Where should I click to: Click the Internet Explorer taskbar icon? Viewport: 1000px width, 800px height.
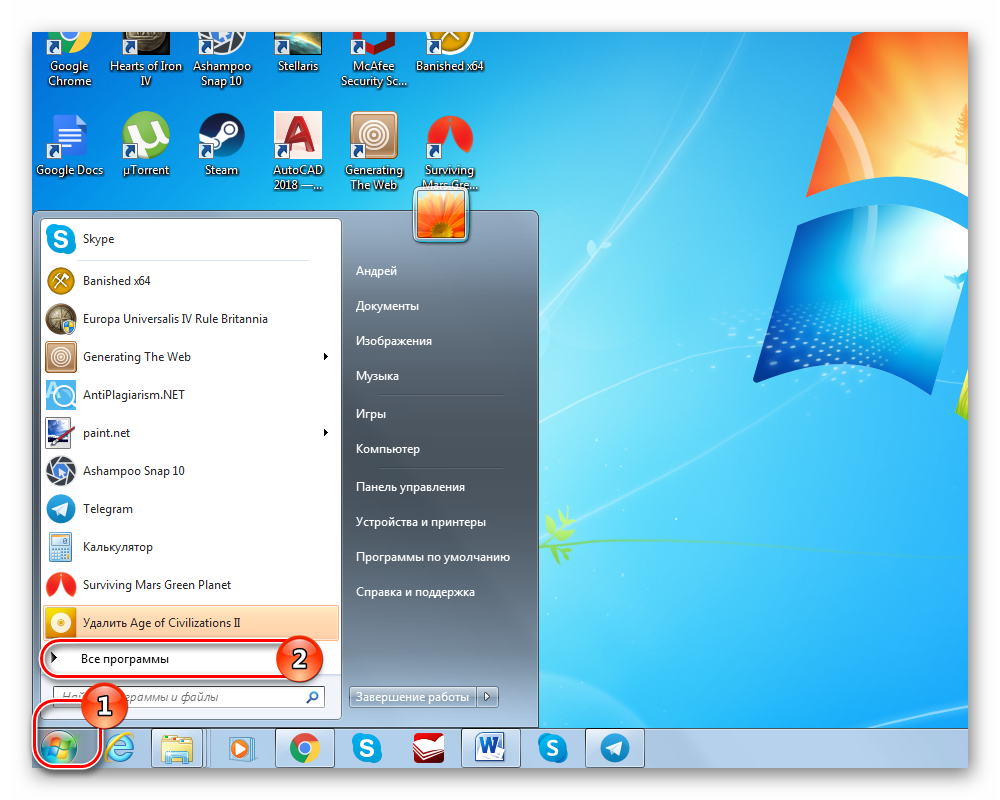pyautogui.click(x=121, y=748)
